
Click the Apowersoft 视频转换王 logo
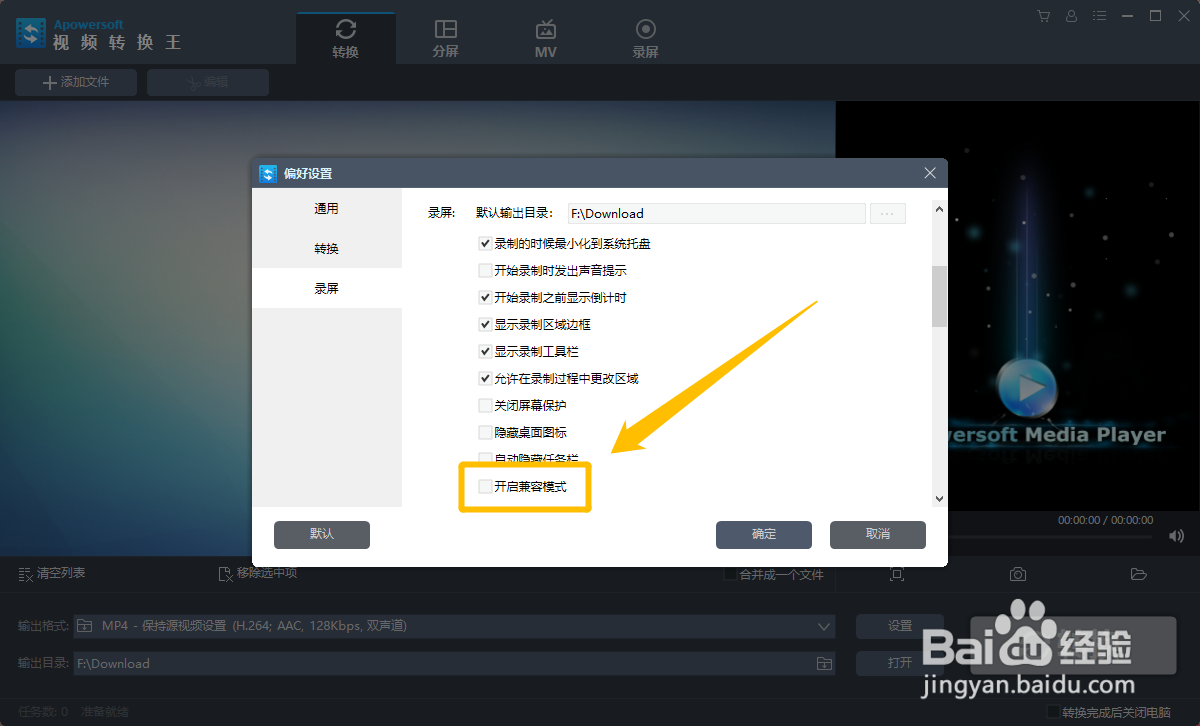coord(98,34)
